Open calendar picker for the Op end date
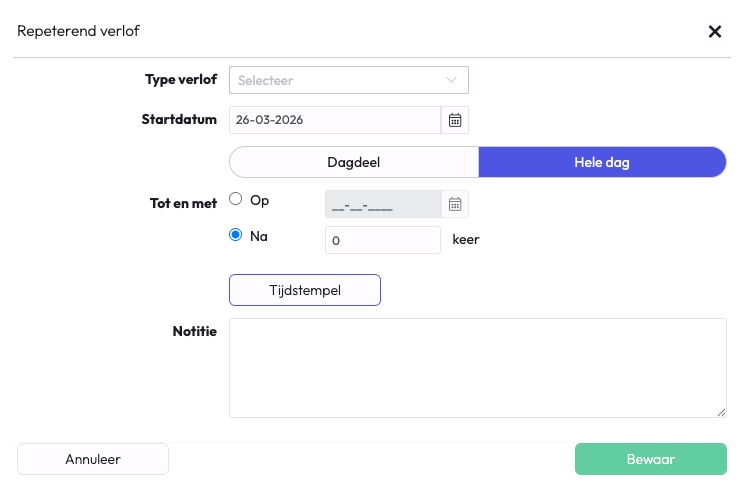The image size is (744, 496). (455, 204)
